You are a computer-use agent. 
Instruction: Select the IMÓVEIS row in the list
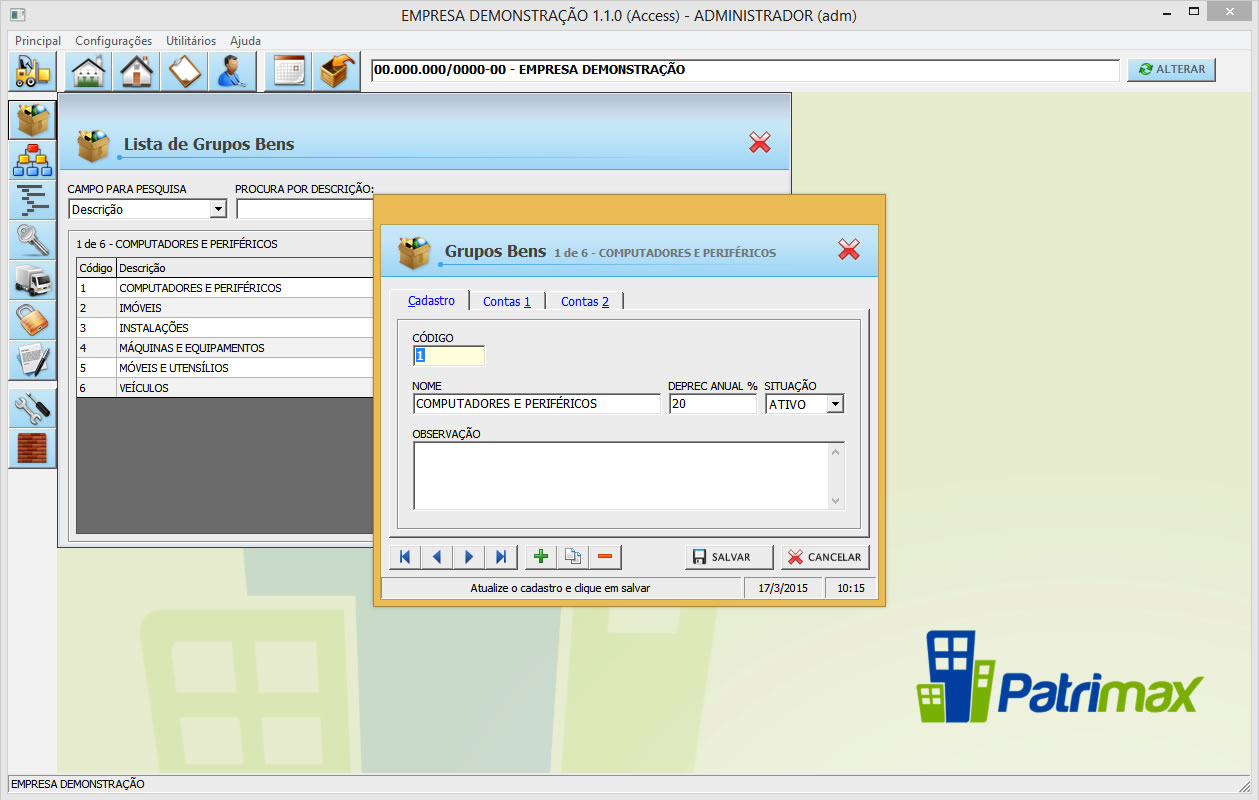(x=226, y=308)
